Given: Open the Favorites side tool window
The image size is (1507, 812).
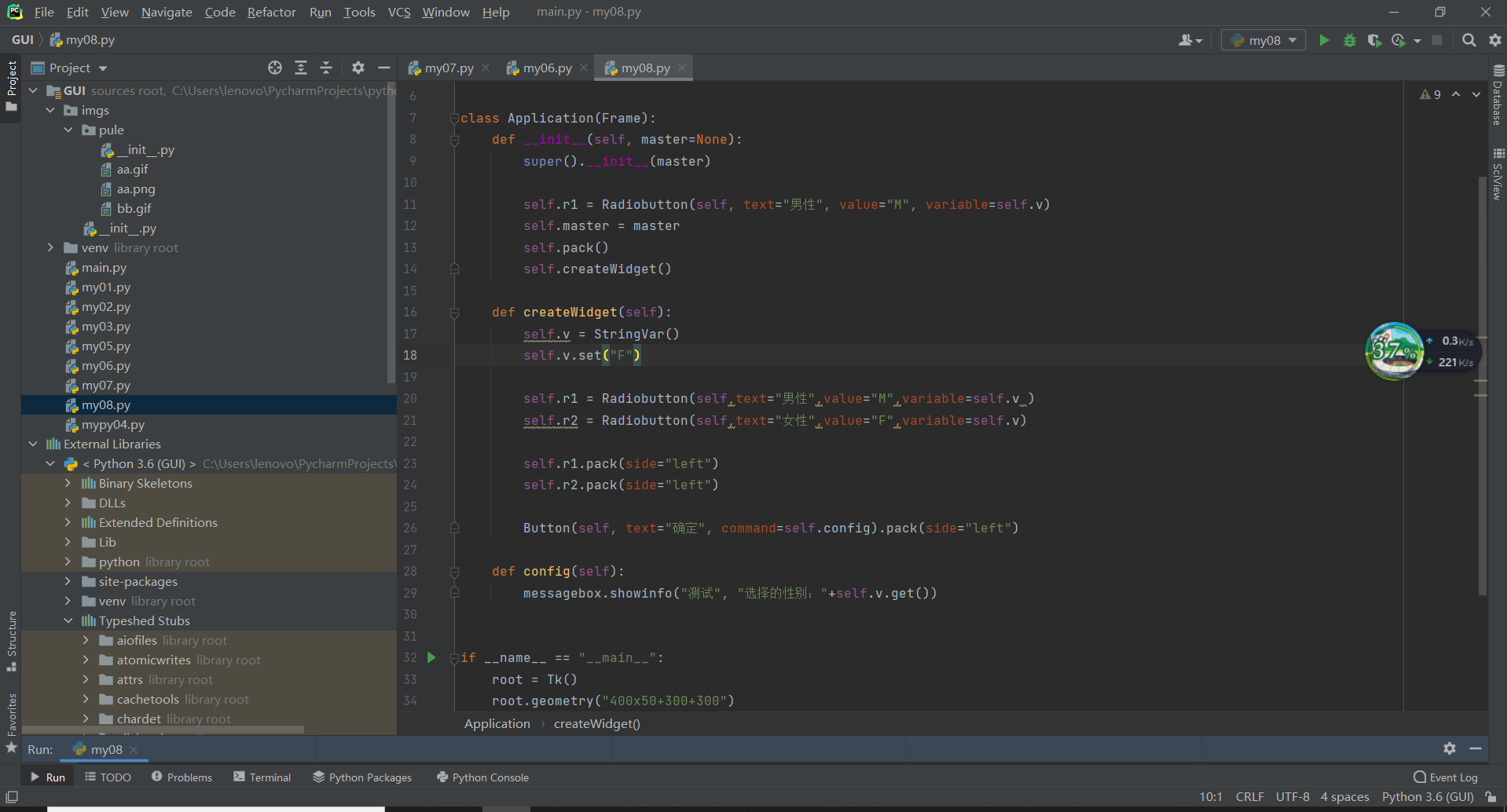Looking at the screenshot, I should coord(12,722).
